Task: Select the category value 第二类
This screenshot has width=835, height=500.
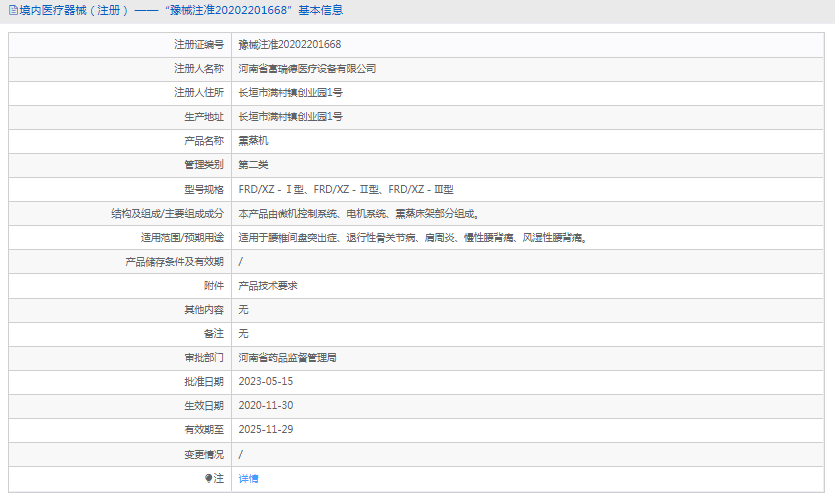Action: [x=253, y=165]
